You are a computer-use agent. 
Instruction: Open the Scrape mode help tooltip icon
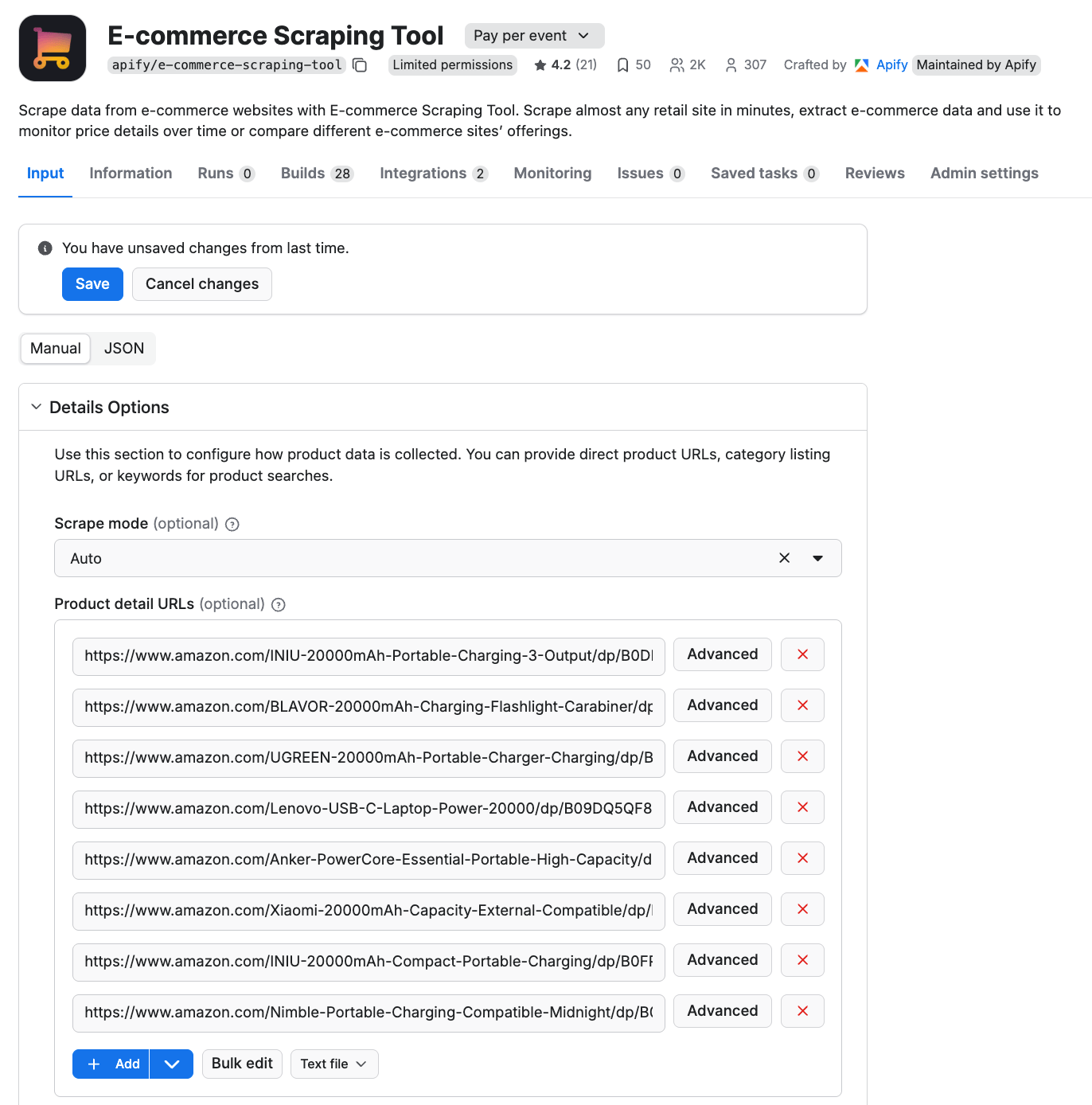pyautogui.click(x=232, y=524)
